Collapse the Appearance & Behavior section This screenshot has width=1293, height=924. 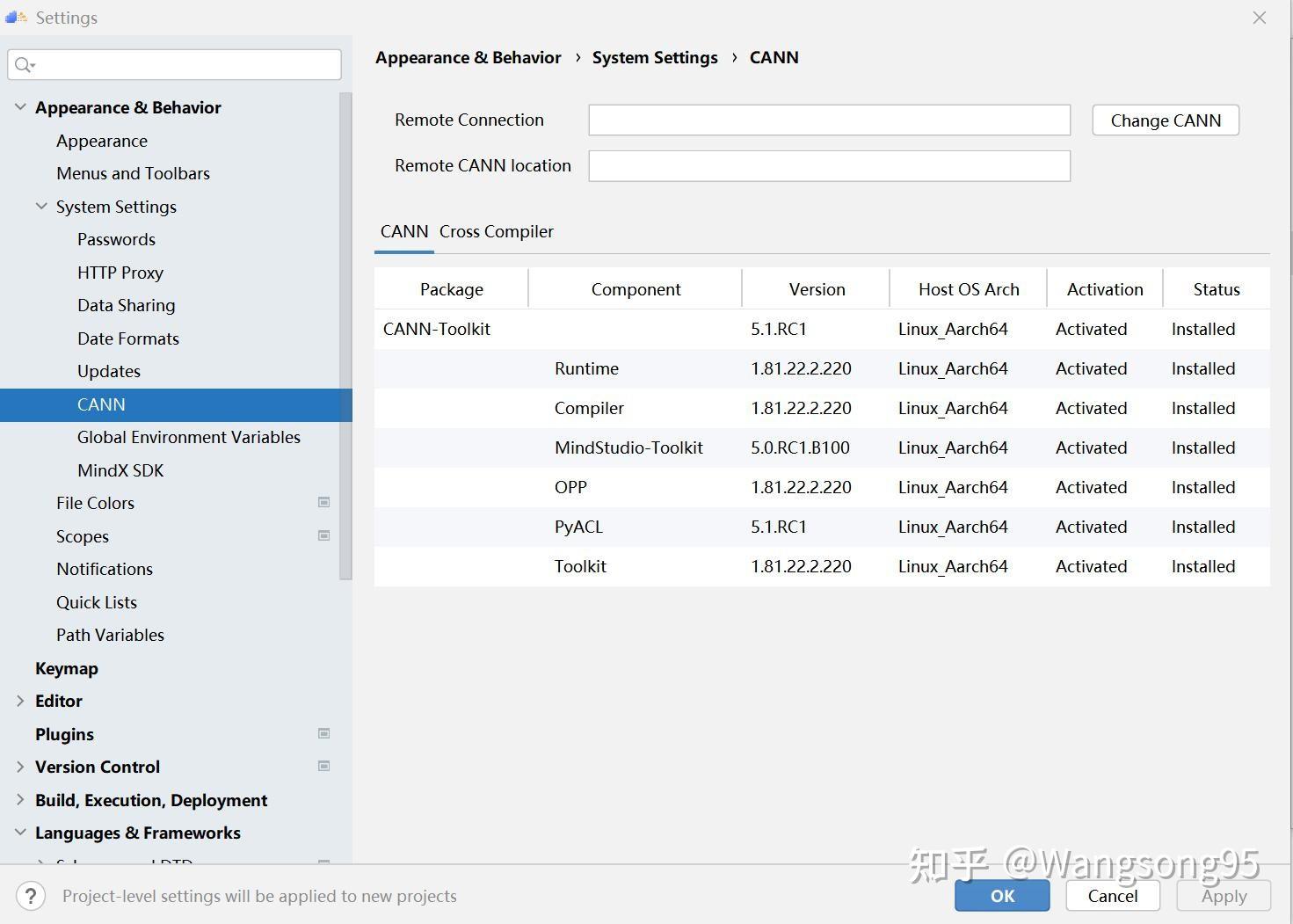pos(20,107)
